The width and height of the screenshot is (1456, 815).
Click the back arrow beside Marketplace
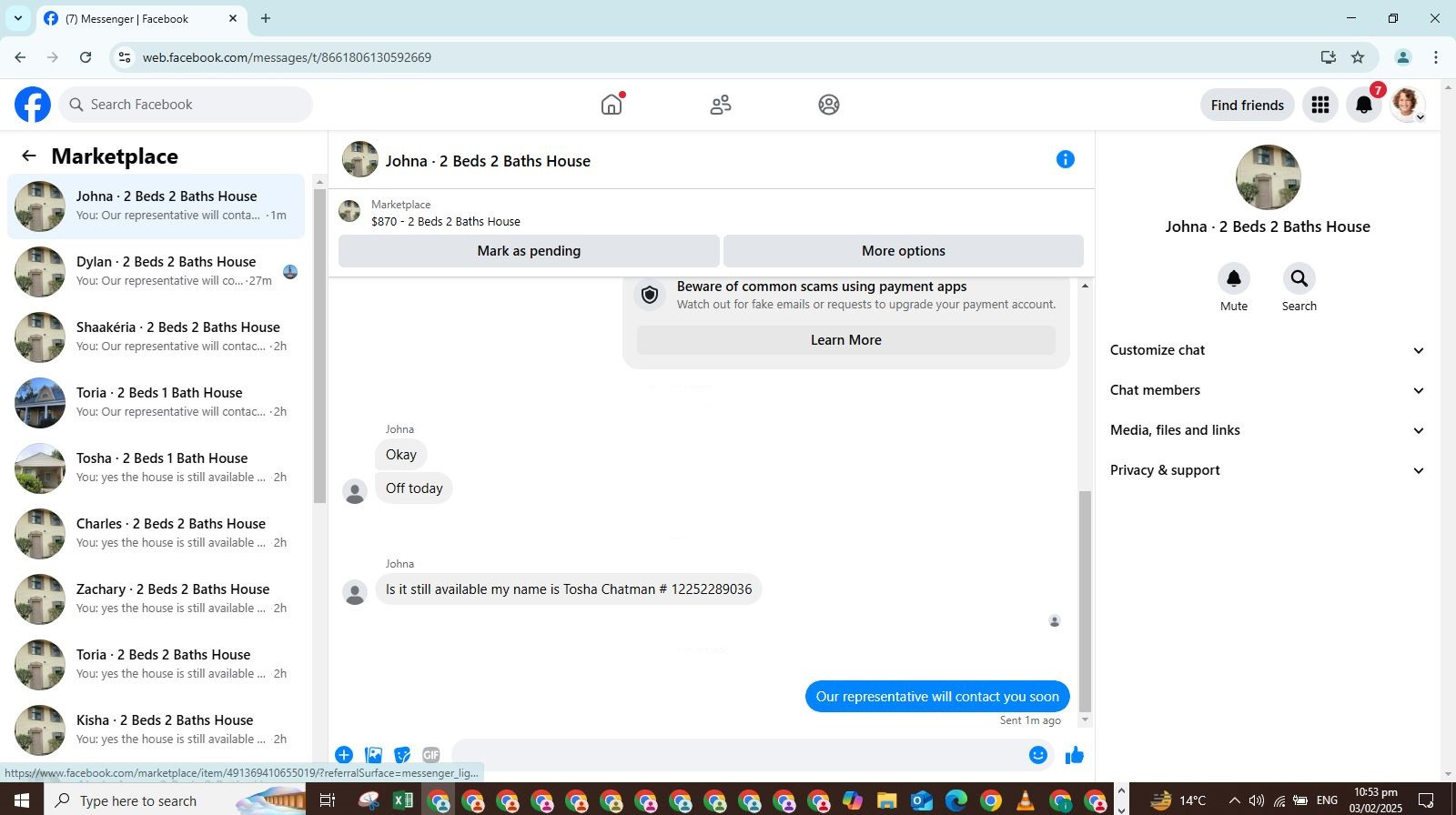29,156
